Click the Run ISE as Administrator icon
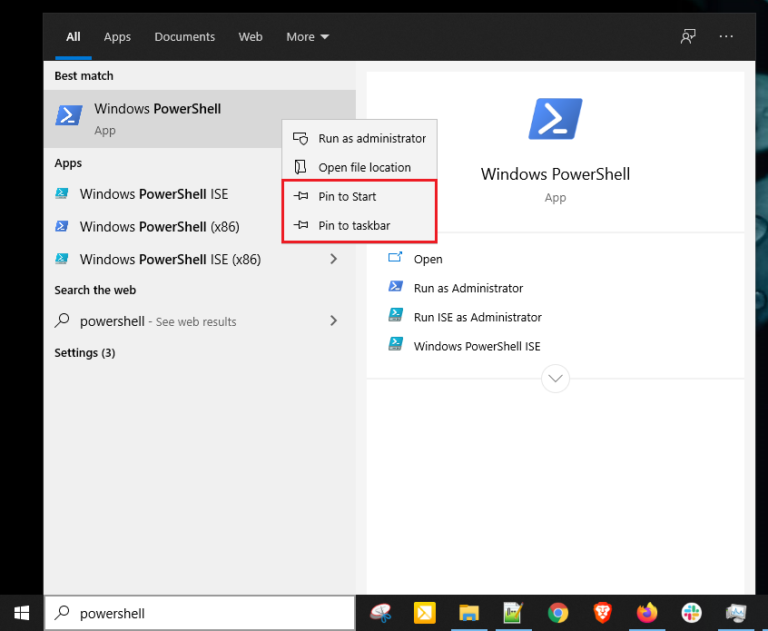Screen dimensions: 768x631 [x=395, y=315]
